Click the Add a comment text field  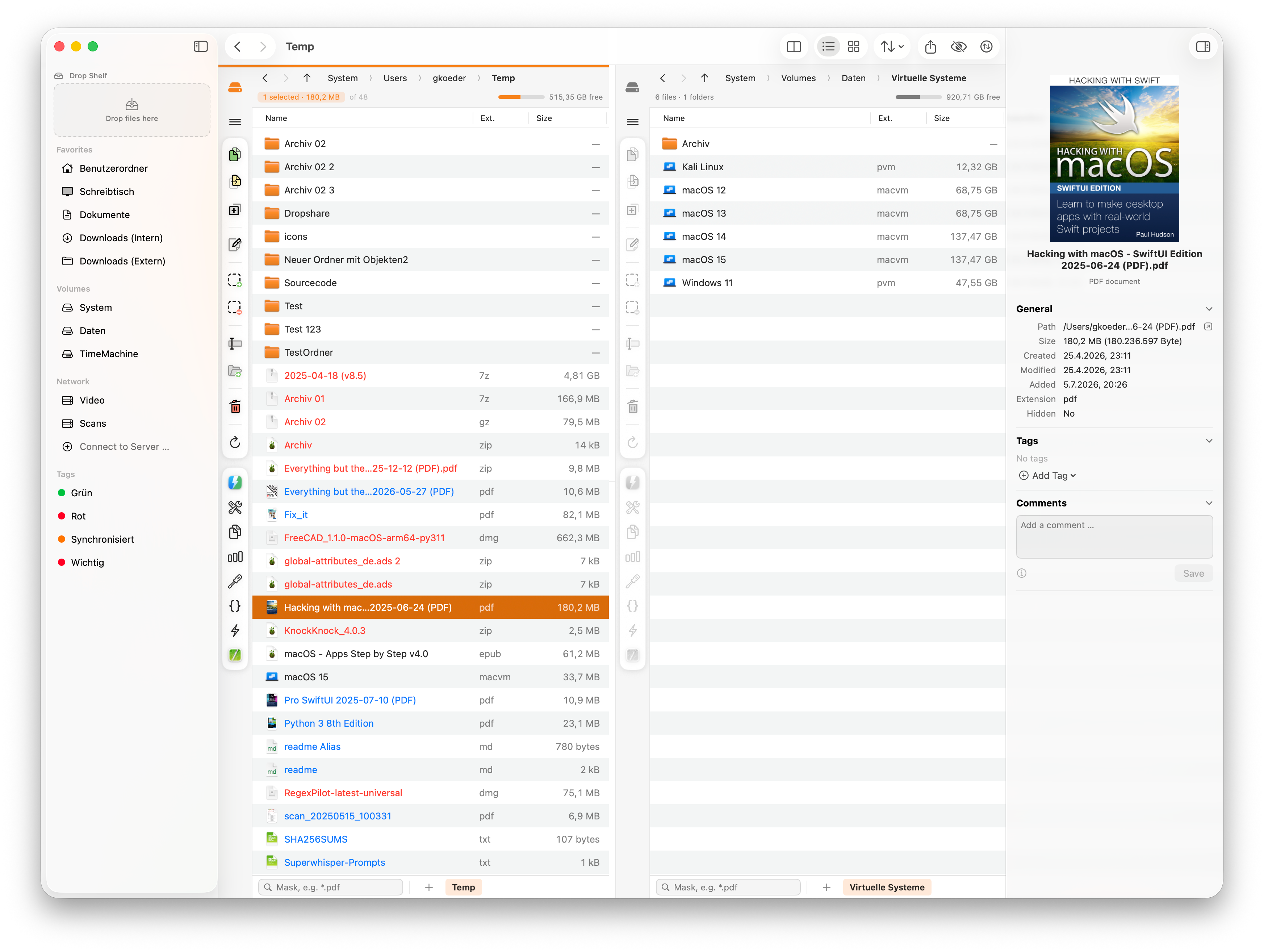tap(1114, 536)
